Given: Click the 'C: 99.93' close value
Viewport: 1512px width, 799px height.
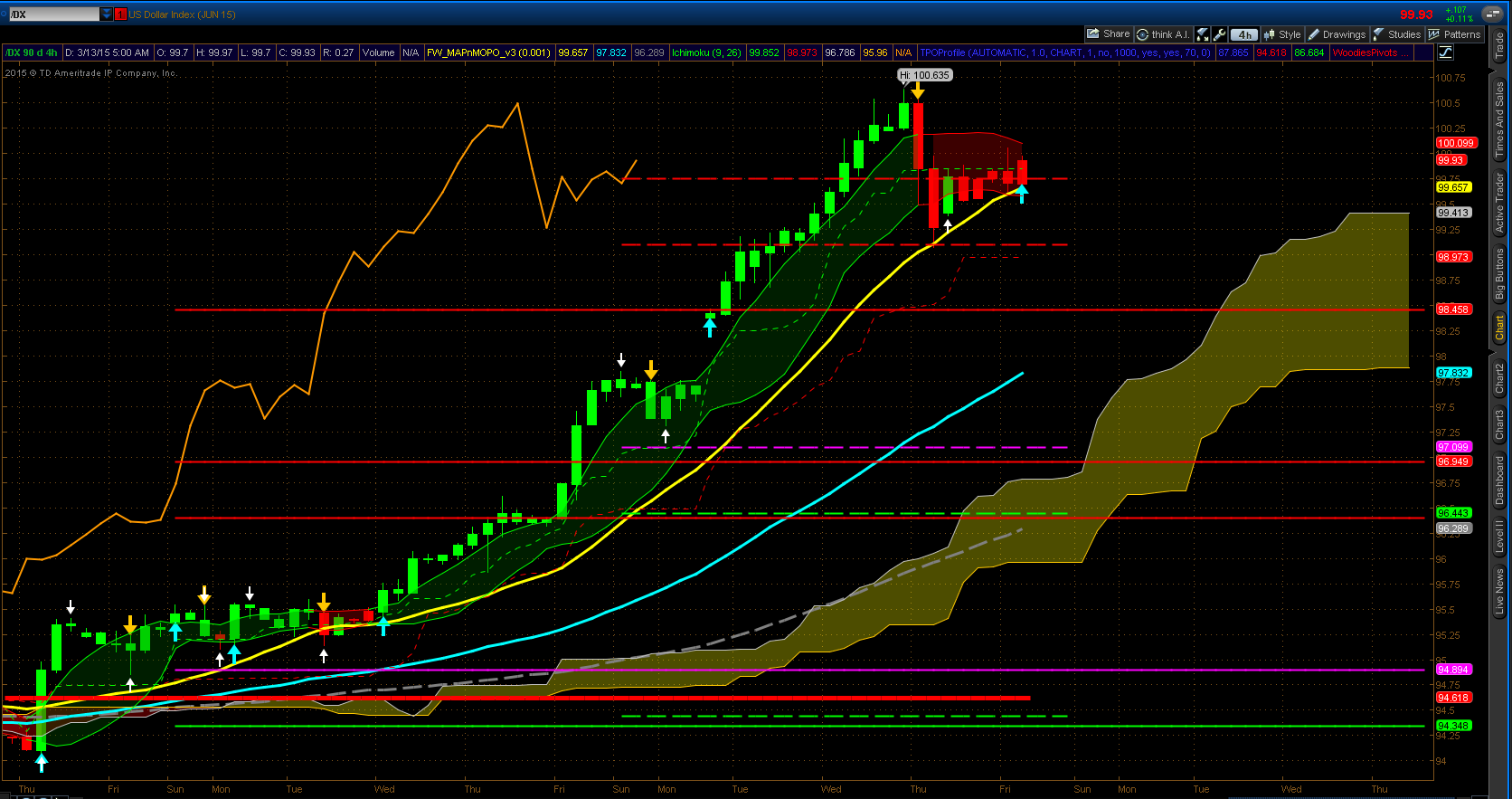Looking at the screenshot, I should point(297,52).
